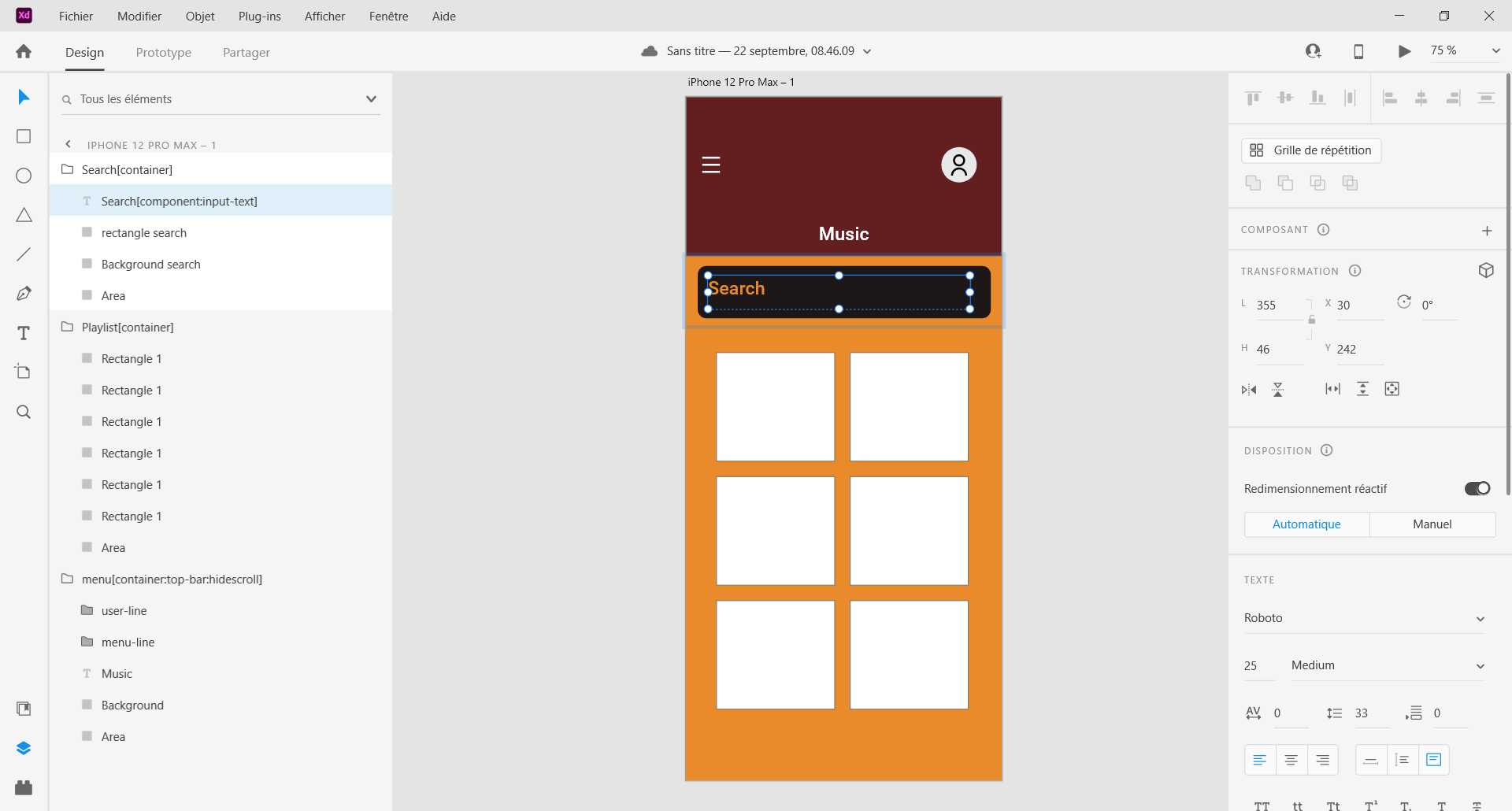Select Manuel responsive mode
The width and height of the screenshot is (1512, 811).
click(1432, 524)
